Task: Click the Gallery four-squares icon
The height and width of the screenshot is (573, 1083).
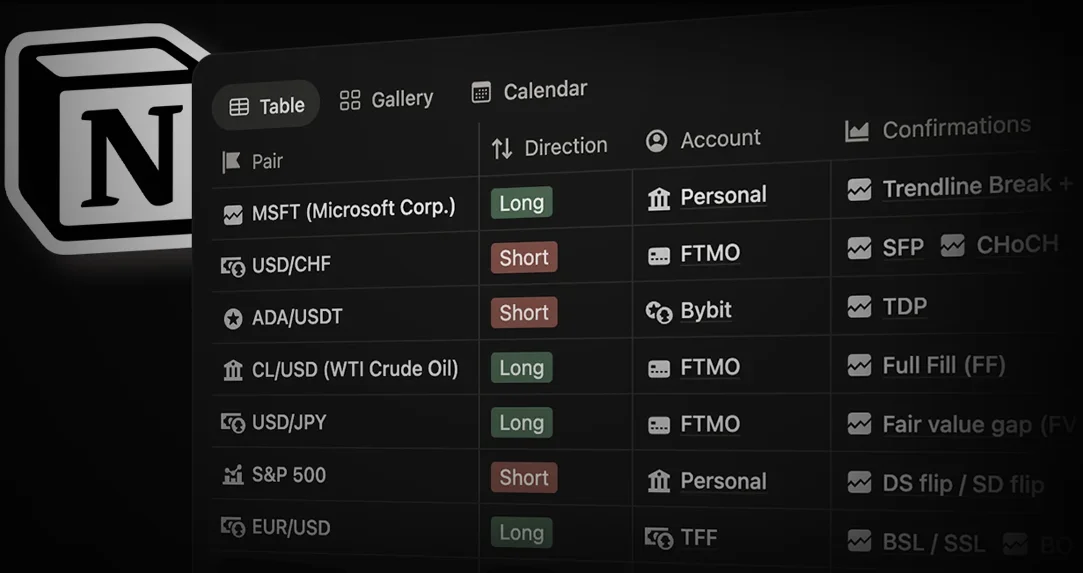Action: [350, 100]
